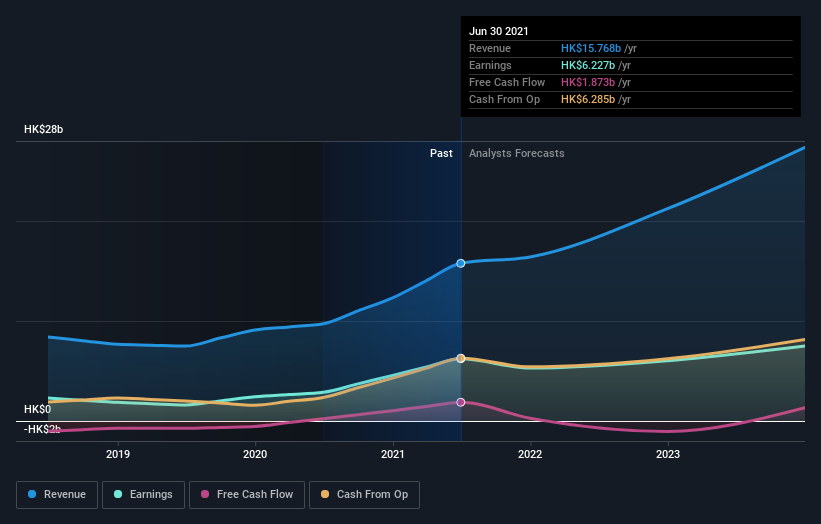Click the Past section label
The image size is (821, 524).
click(x=441, y=153)
